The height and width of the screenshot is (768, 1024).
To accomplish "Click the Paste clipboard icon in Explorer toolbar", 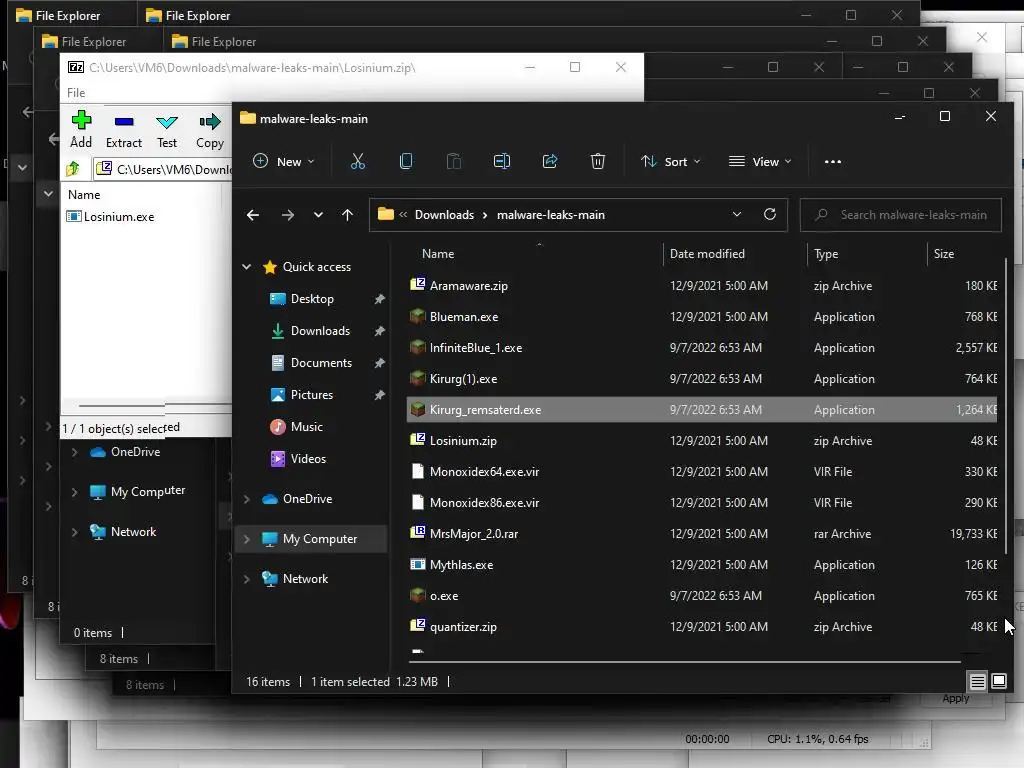I will [454, 161].
